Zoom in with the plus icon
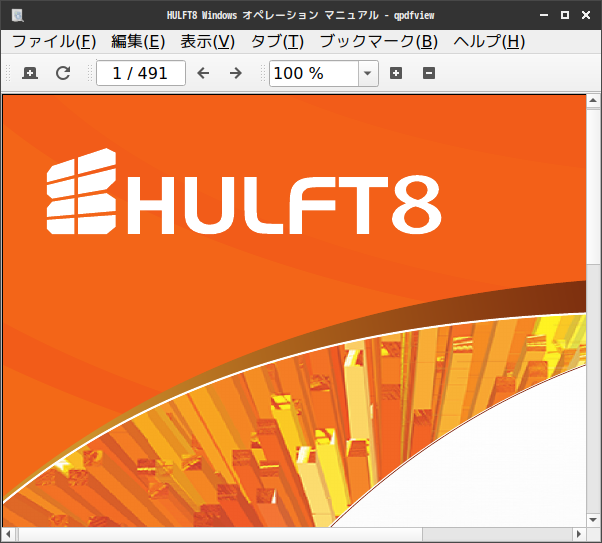 [x=396, y=73]
